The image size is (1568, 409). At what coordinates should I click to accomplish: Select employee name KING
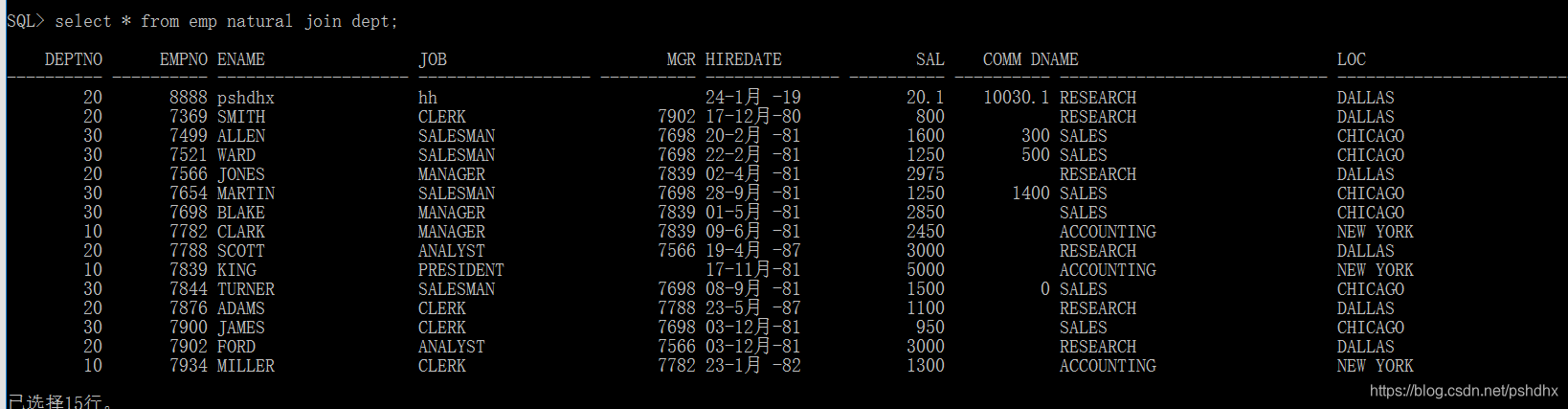(236, 270)
